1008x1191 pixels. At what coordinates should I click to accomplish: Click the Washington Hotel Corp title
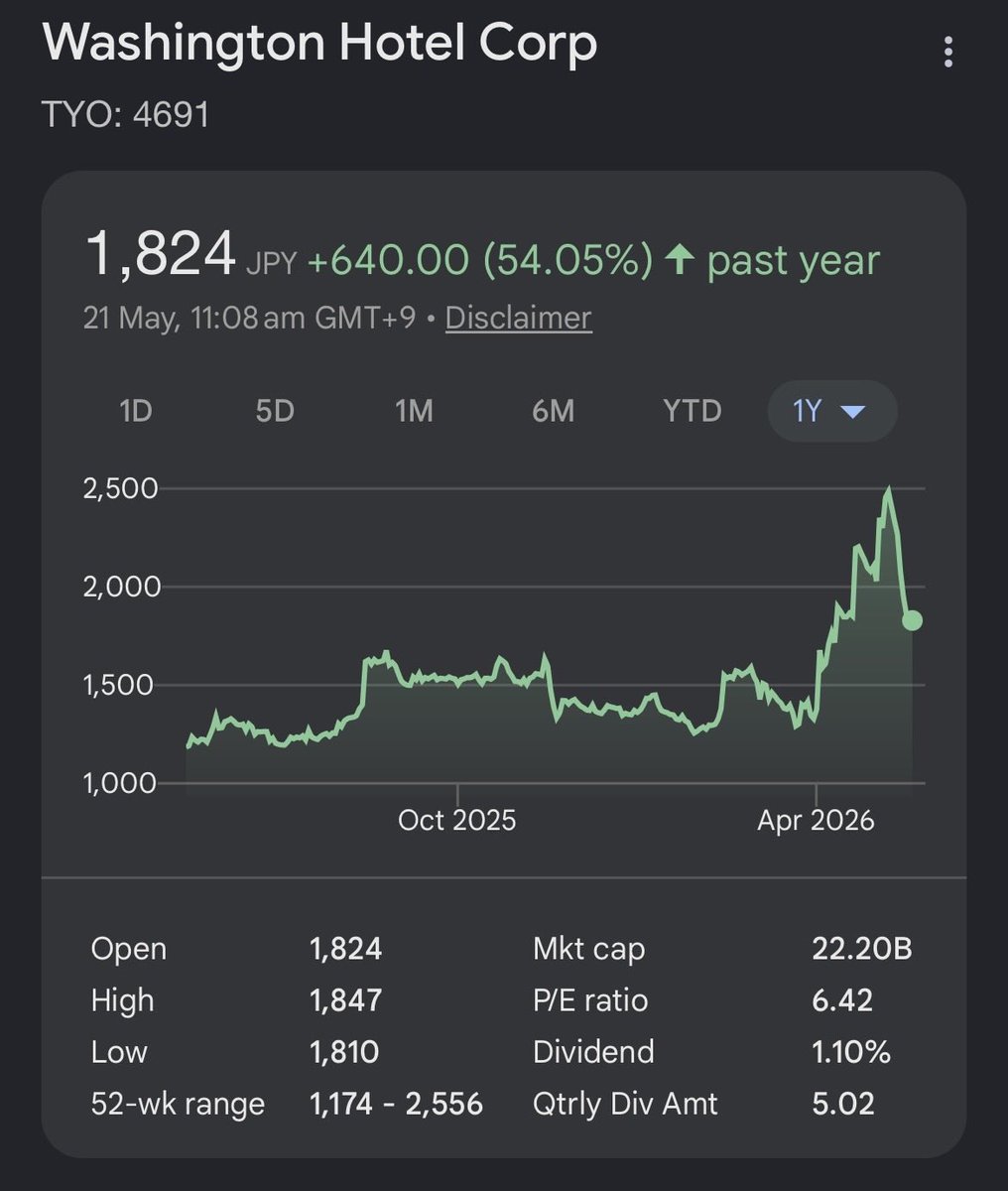tap(319, 45)
